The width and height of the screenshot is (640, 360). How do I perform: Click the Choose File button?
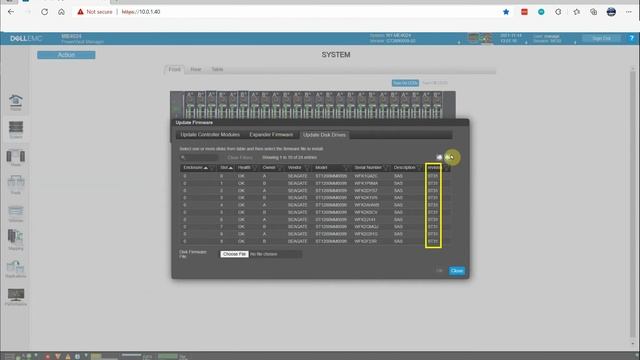(x=234, y=254)
